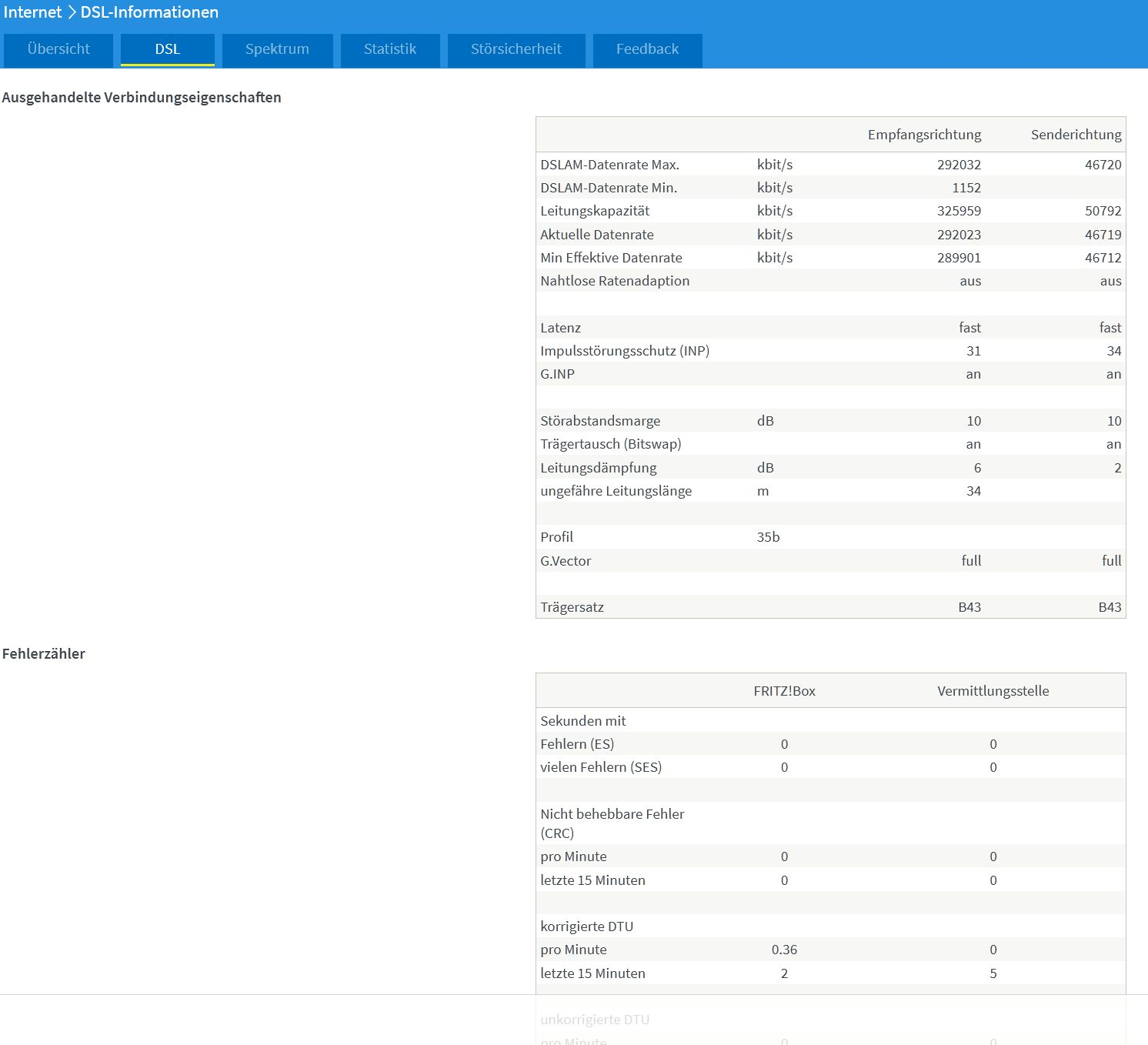Click the G.Vector row label
This screenshot has width=1148, height=1045.
tap(566, 561)
